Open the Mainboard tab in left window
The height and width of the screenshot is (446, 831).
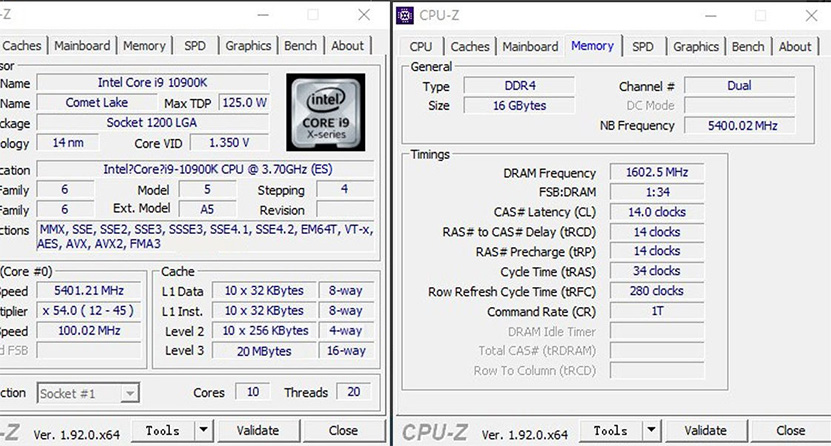pos(82,46)
